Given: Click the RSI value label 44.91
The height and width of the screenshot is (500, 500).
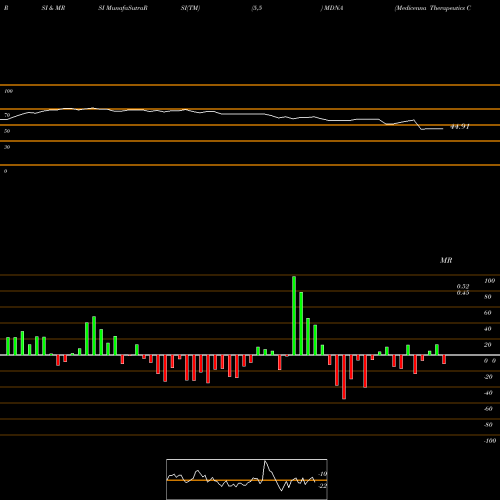Looking at the screenshot, I should point(460,127).
